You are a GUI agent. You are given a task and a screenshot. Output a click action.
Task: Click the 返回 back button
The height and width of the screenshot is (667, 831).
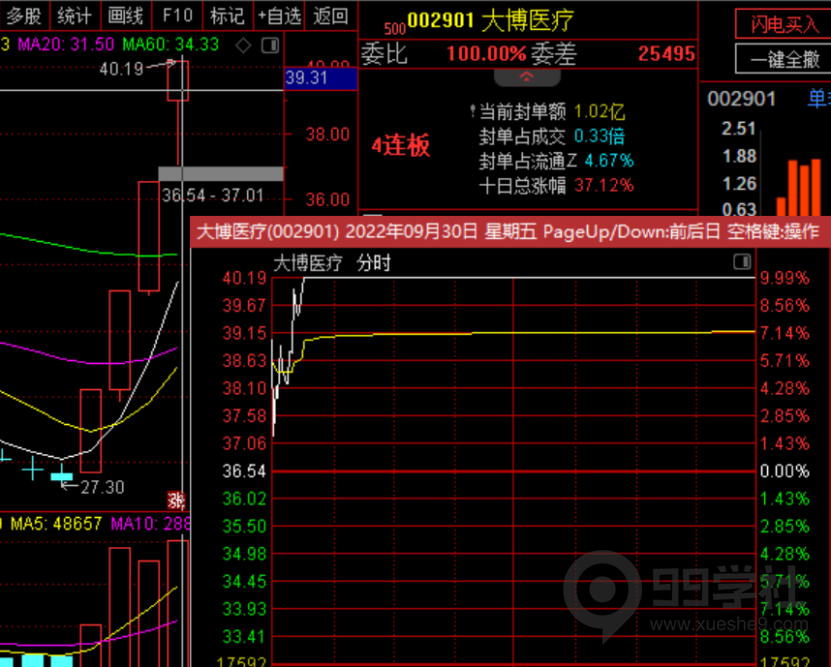pos(330,15)
